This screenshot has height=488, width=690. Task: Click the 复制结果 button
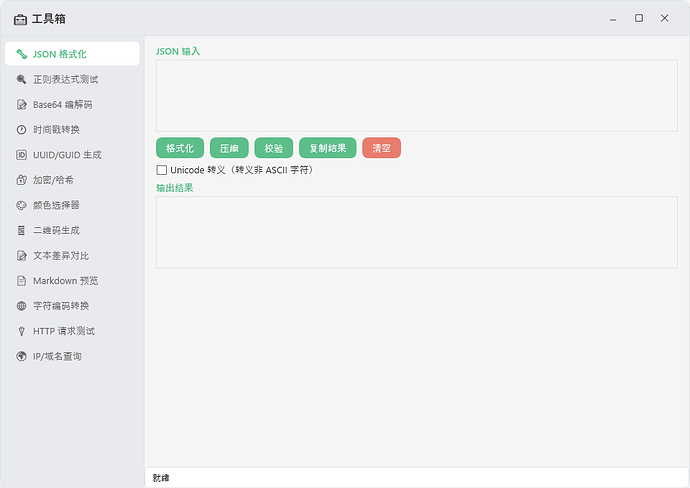(328, 148)
